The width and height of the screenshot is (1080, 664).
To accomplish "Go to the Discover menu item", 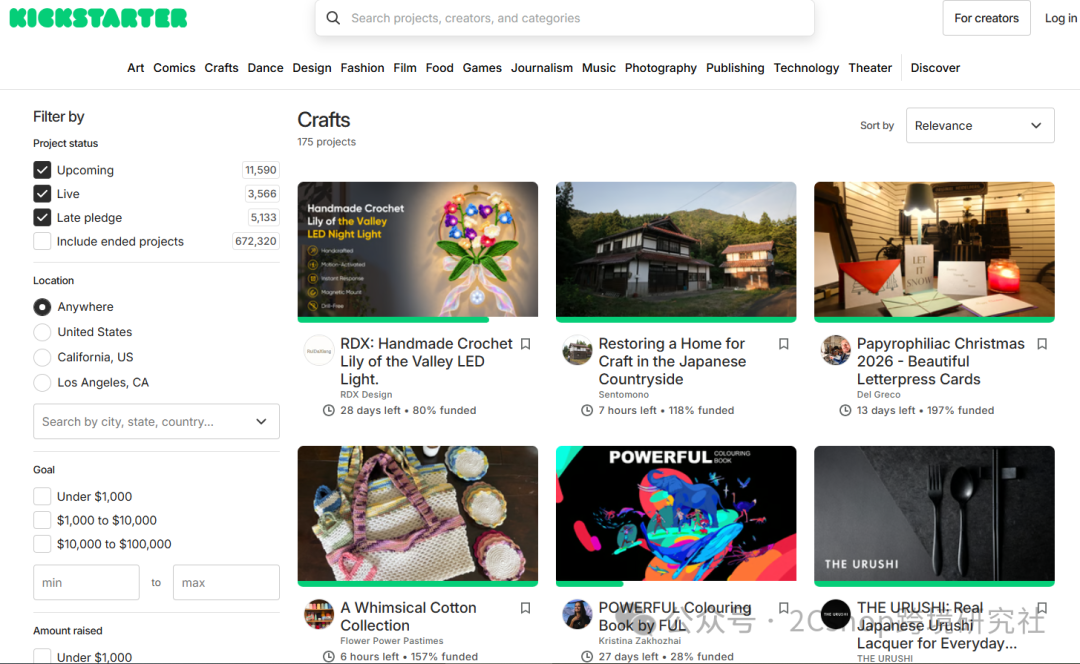I will click(x=935, y=68).
